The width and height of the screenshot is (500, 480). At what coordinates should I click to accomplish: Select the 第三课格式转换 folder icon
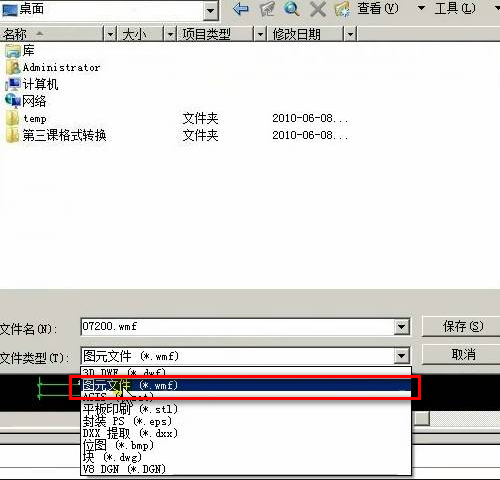click(x=13, y=135)
